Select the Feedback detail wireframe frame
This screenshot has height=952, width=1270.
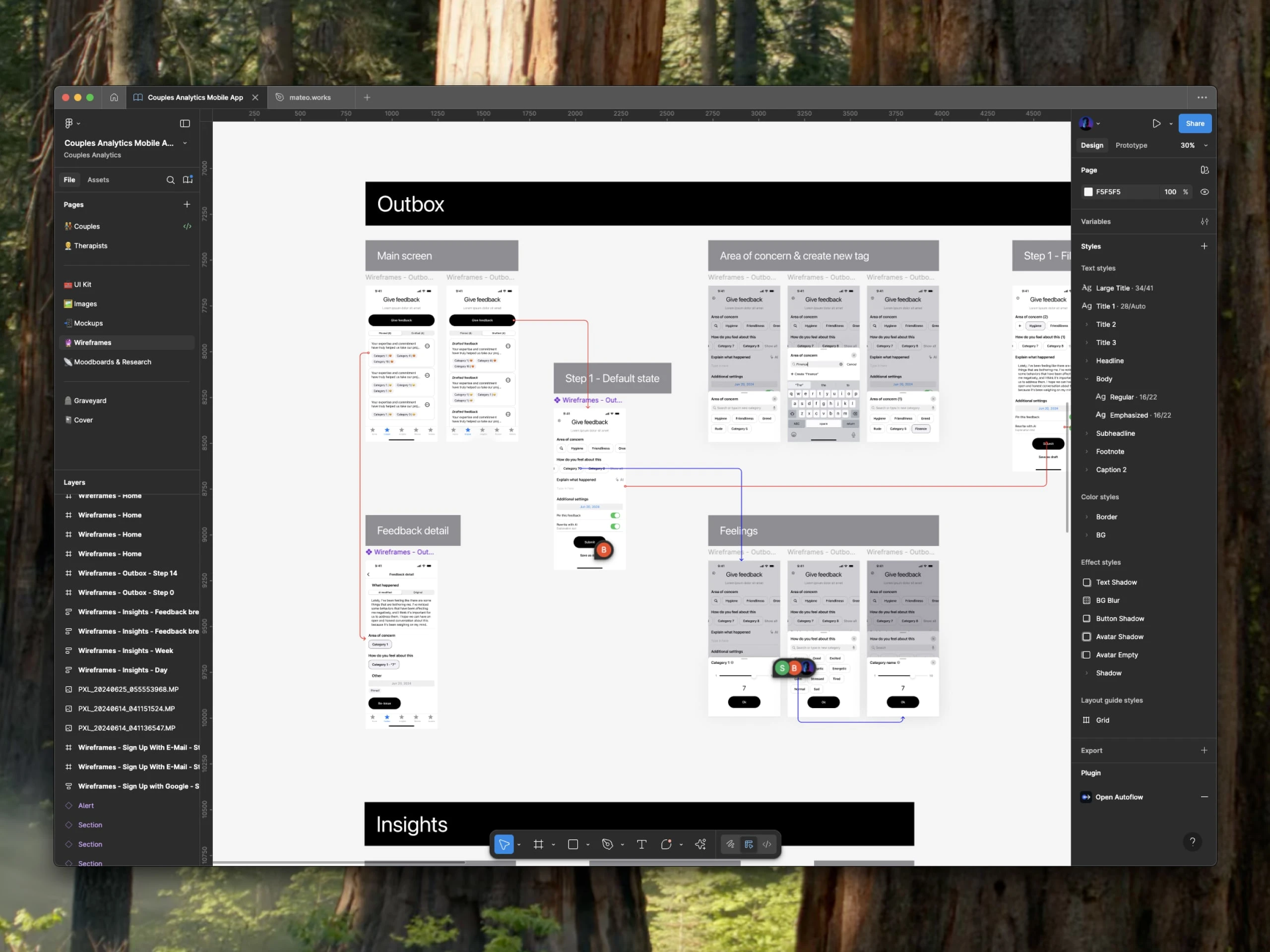pos(401,645)
